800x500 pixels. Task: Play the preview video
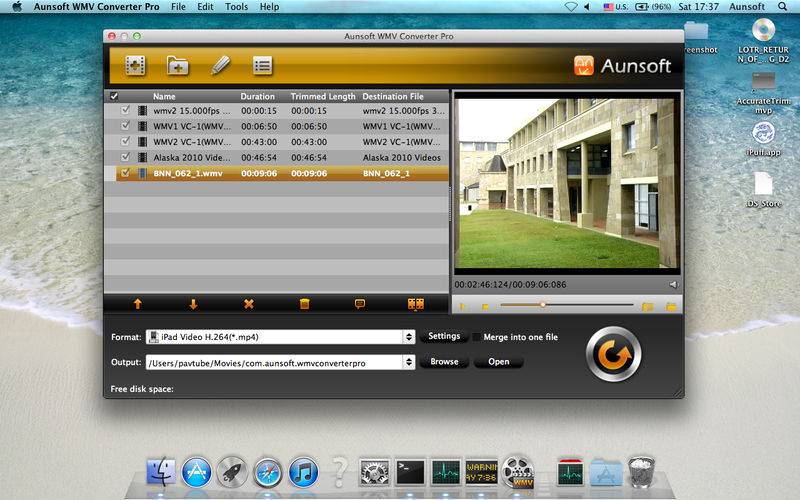pyautogui.click(x=462, y=307)
